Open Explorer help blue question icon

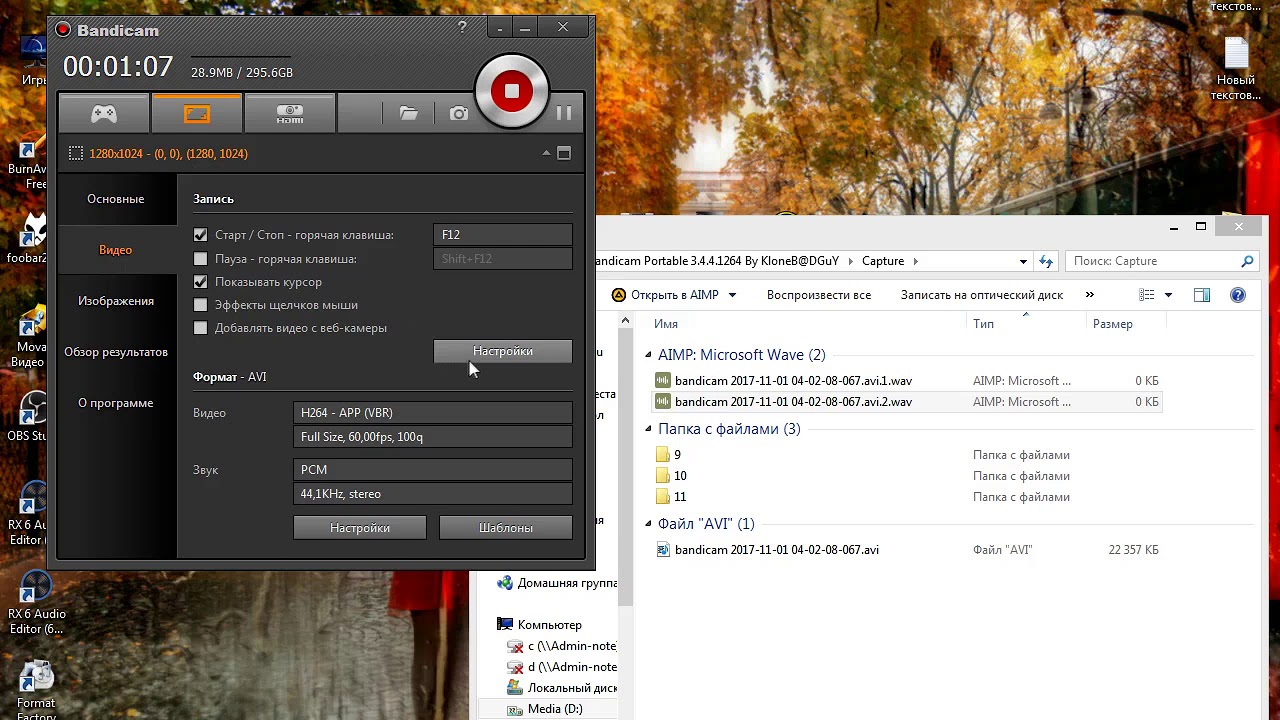coord(1238,295)
